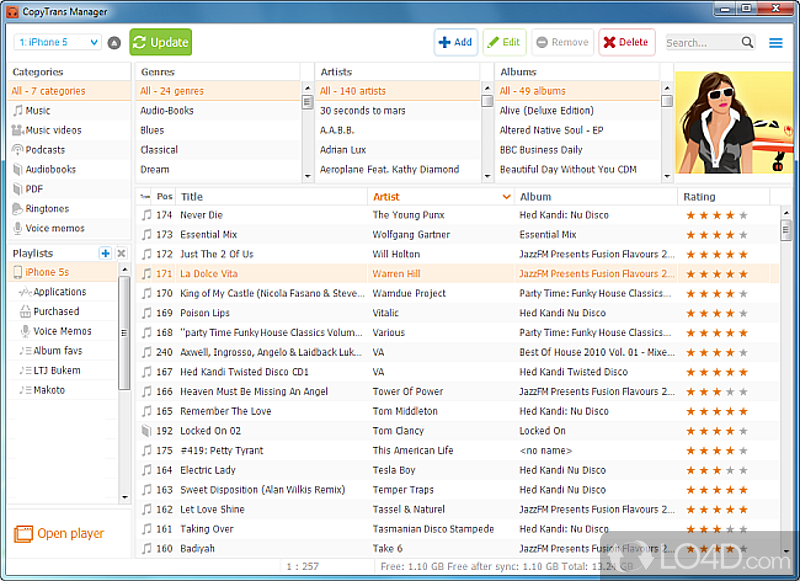Select album BBC Business Daily
Screen dimensions: 800x581
[x=578, y=150]
